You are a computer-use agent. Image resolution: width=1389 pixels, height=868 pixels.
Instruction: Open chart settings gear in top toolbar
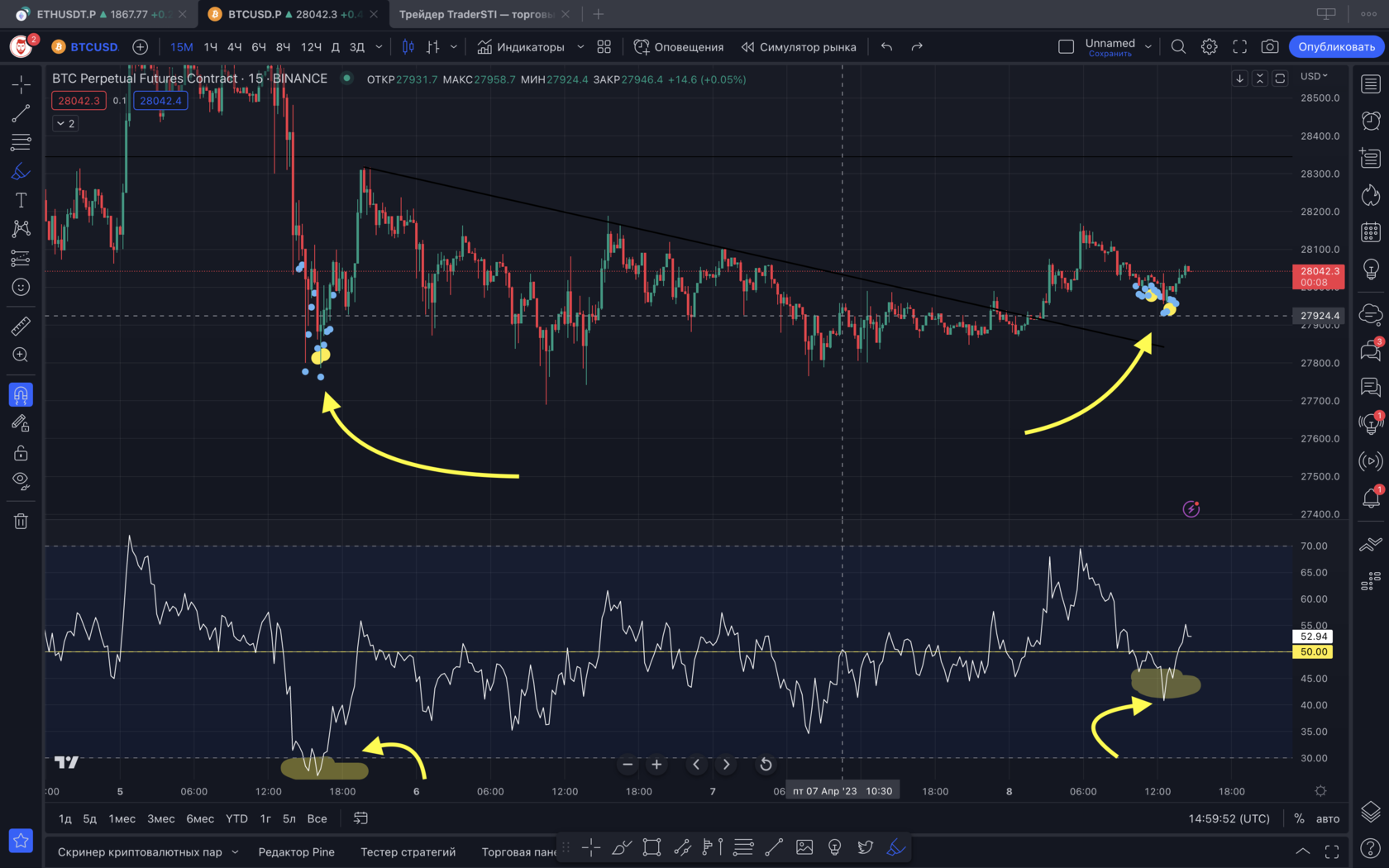(1209, 47)
